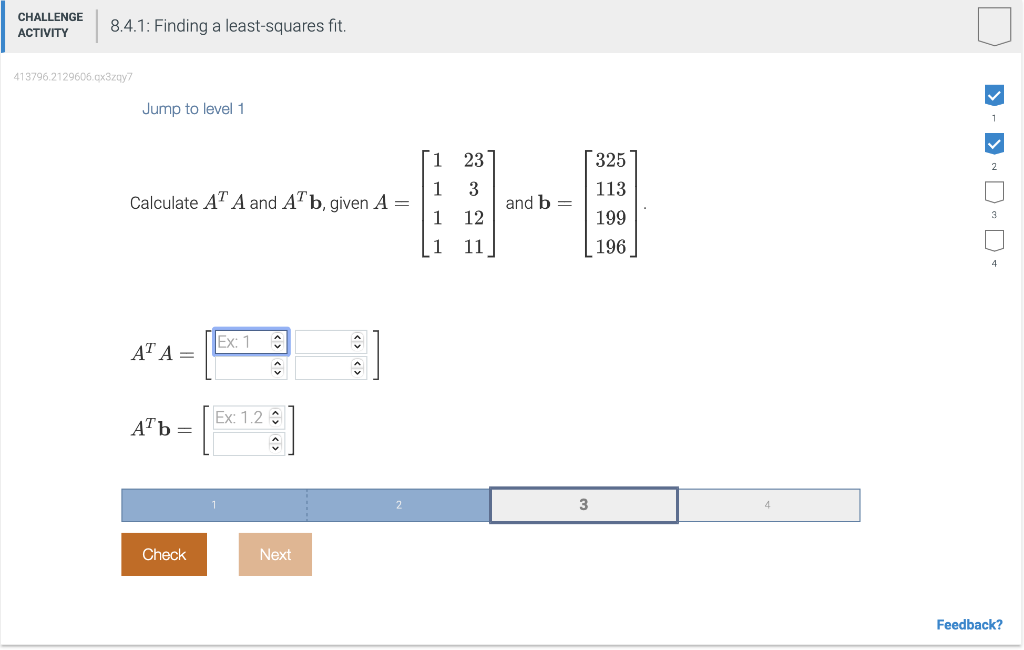The height and width of the screenshot is (650, 1024).
Task: Toggle the completed checkbox for part 2
Action: tap(994, 144)
